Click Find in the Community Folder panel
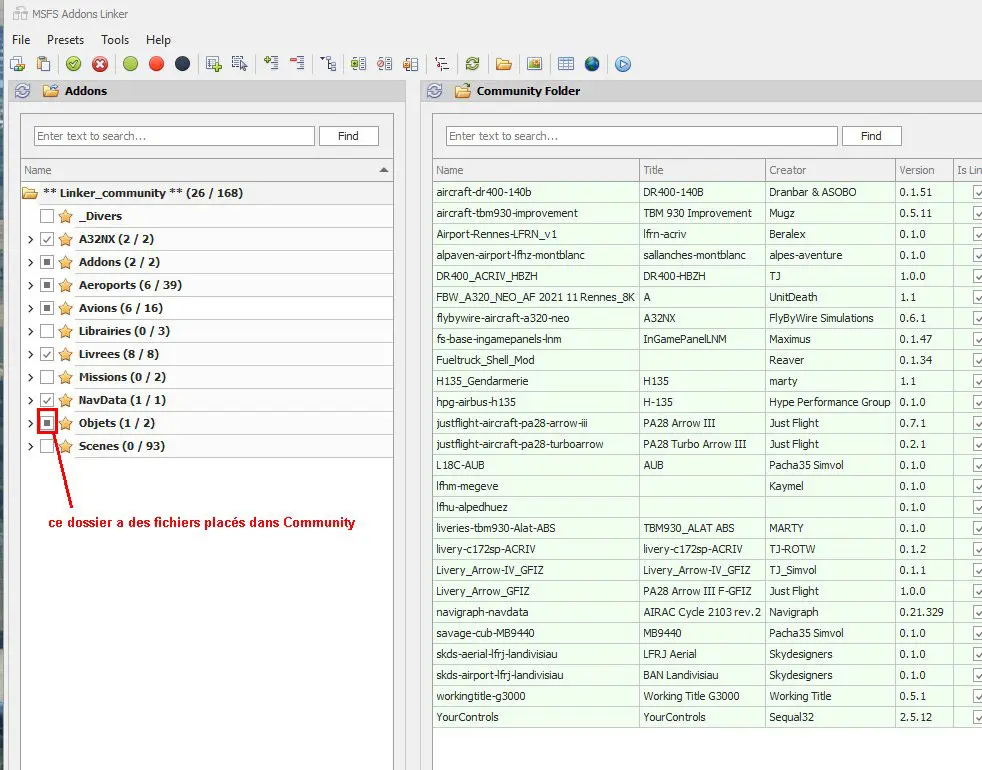The width and height of the screenshot is (982, 770). (x=871, y=136)
